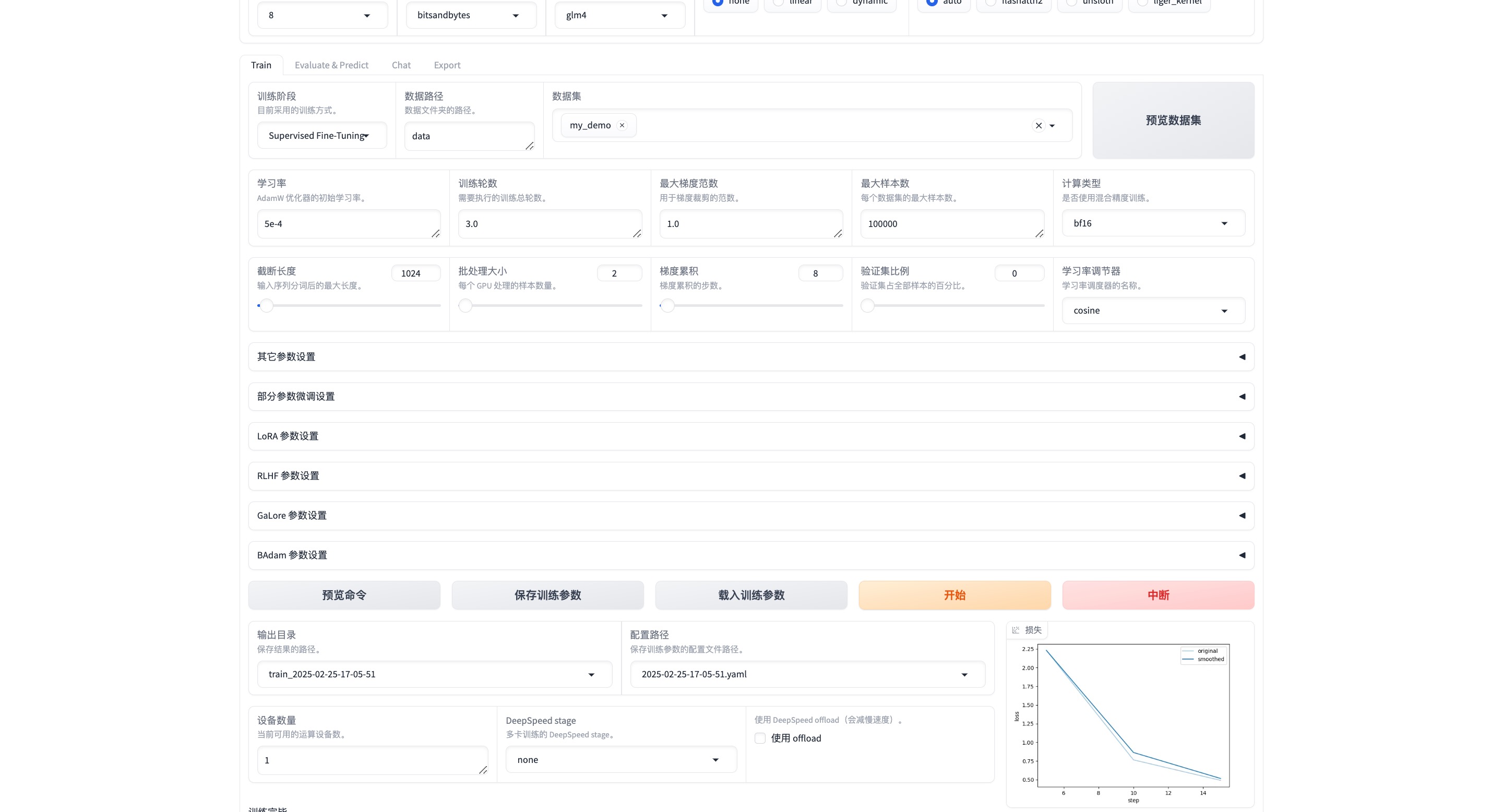The height and width of the screenshot is (812, 1503).
Task: Click the loss plot icon beside 损失
Action: coord(1016,630)
